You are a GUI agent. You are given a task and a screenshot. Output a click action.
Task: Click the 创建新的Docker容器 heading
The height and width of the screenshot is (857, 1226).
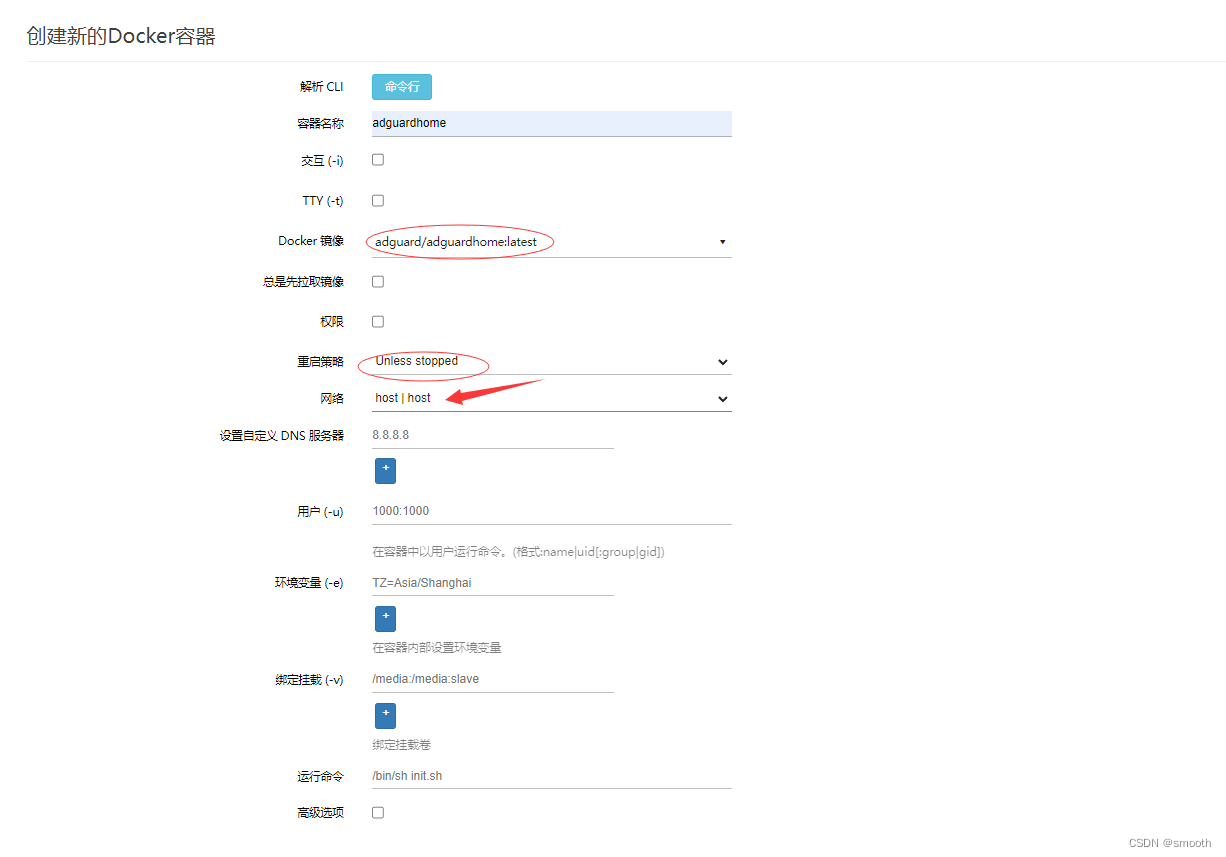click(x=121, y=37)
